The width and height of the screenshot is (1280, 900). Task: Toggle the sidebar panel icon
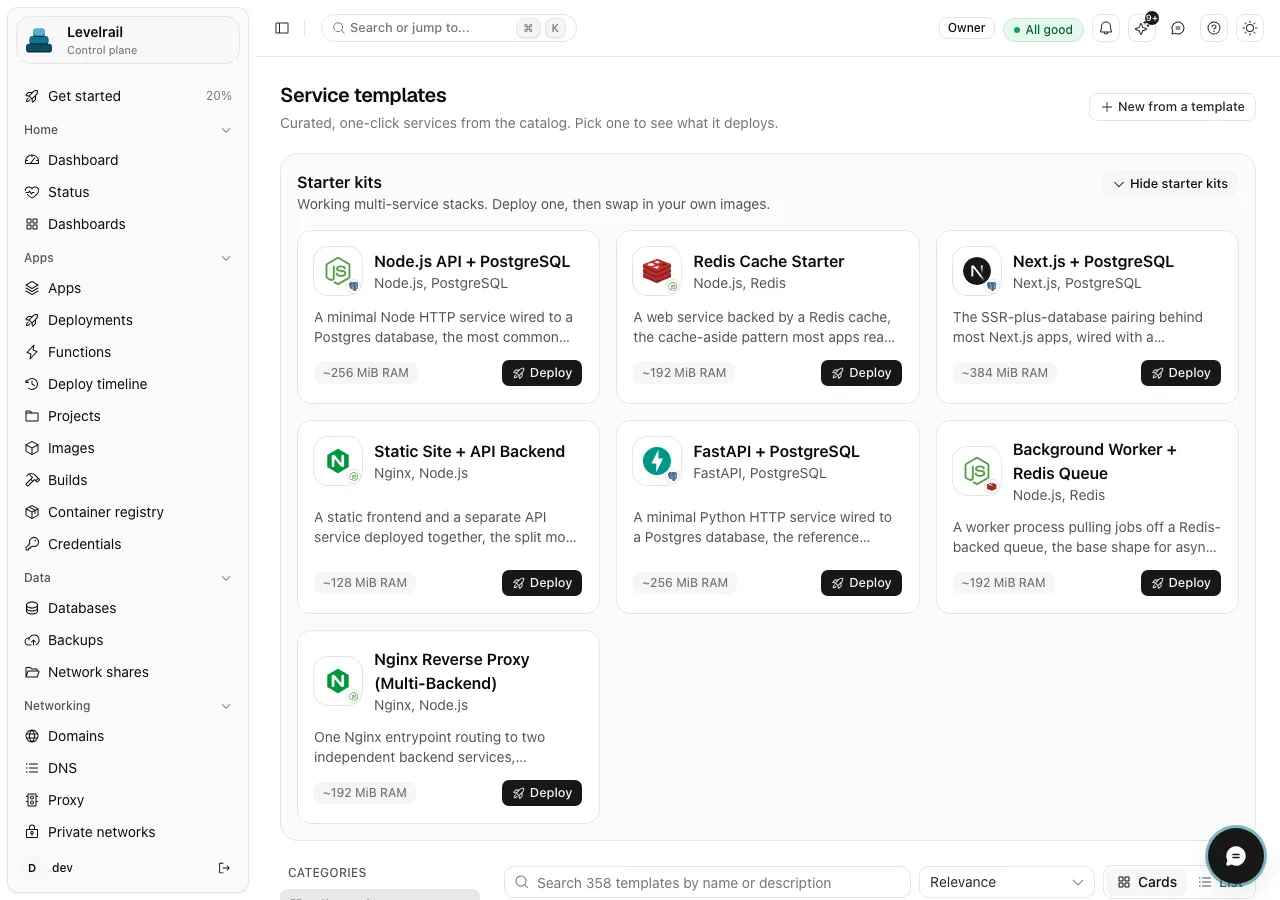[282, 28]
